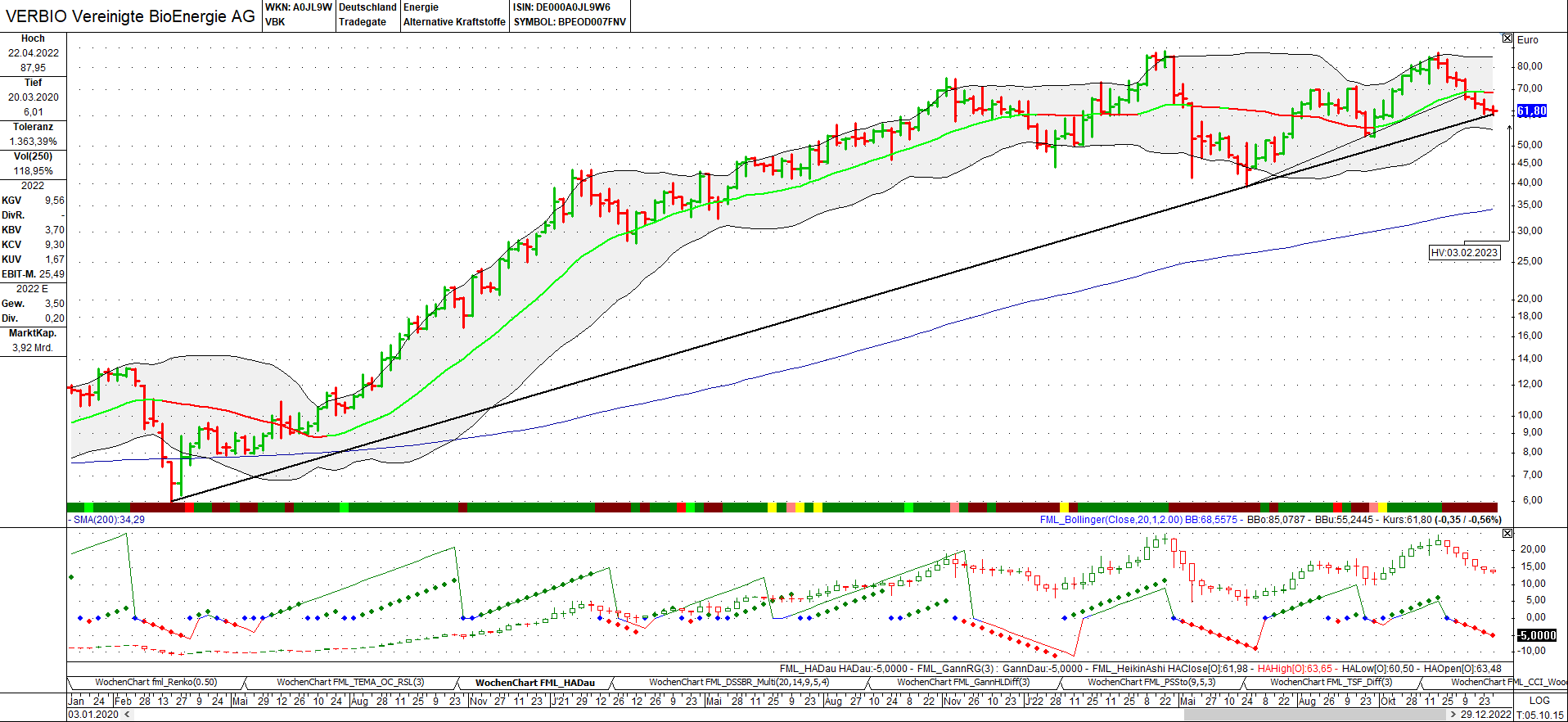Click the 2022 E estimates header
Screen dimensions: 1568x722
[33, 289]
